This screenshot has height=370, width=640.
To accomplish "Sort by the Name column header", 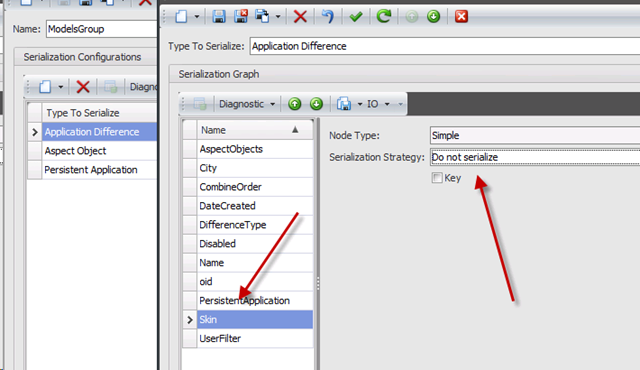I will click(x=255, y=130).
